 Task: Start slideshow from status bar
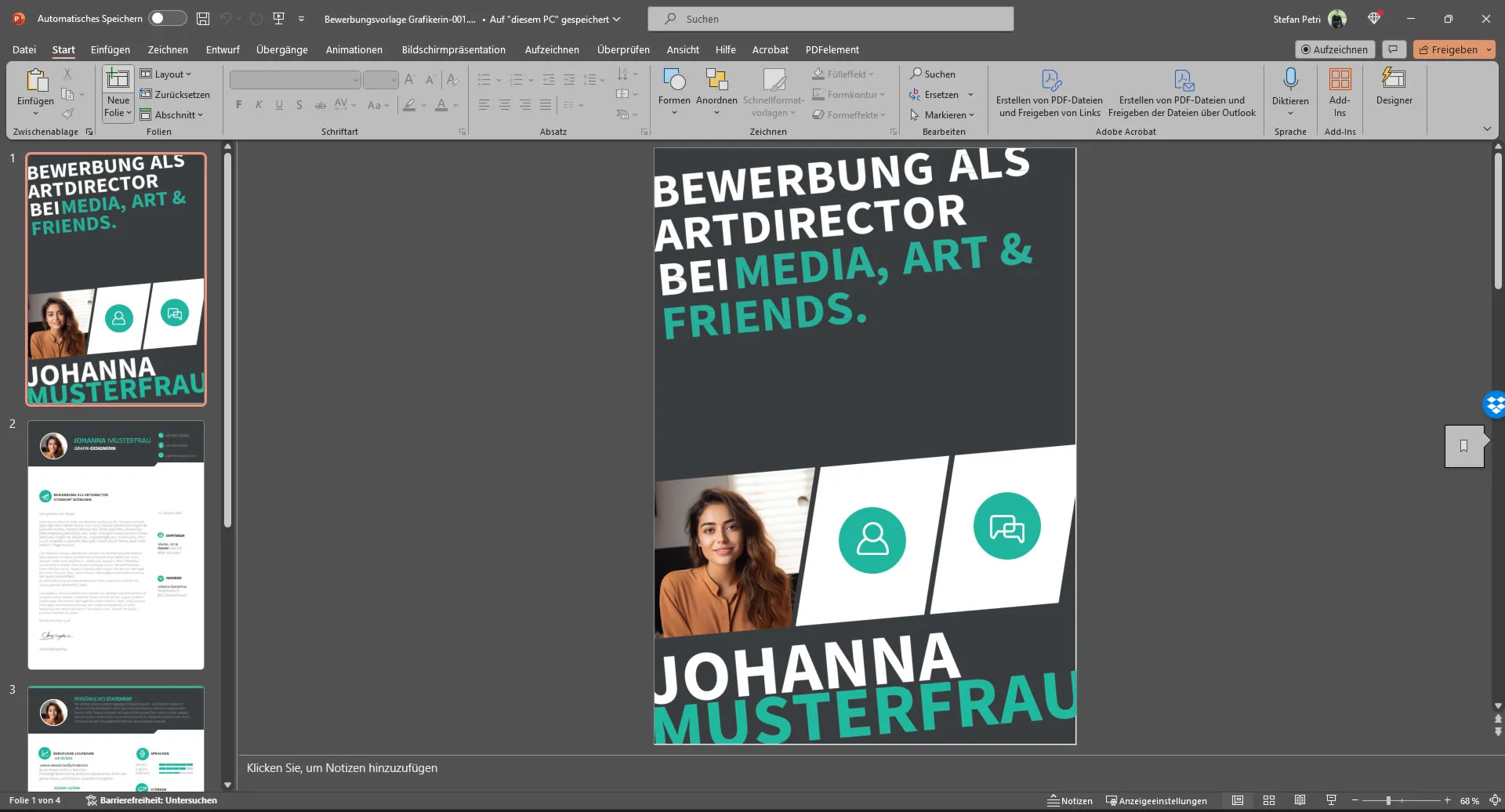tap(1331, 800)
